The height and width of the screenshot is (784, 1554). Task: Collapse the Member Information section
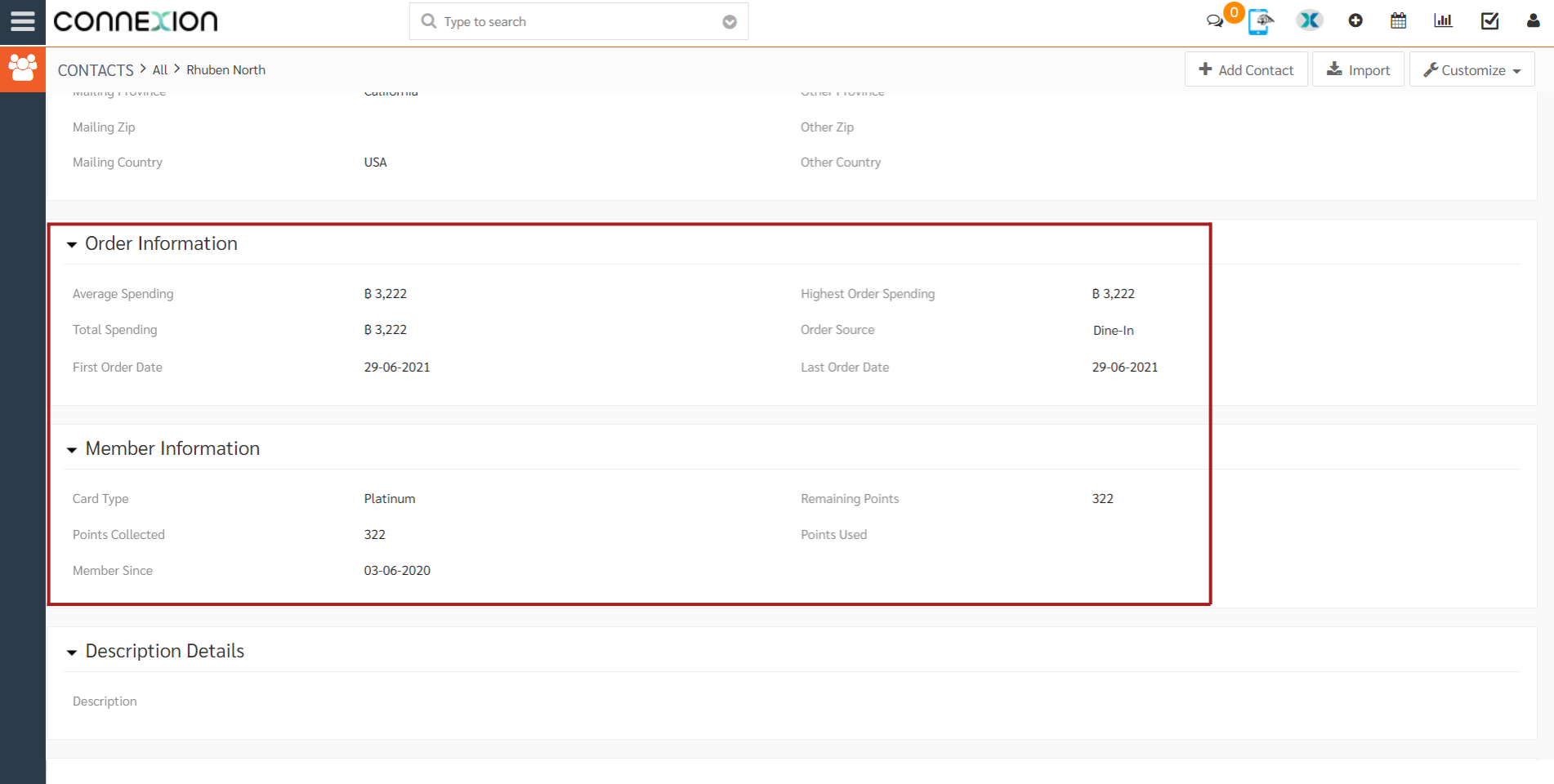[72, 449]
